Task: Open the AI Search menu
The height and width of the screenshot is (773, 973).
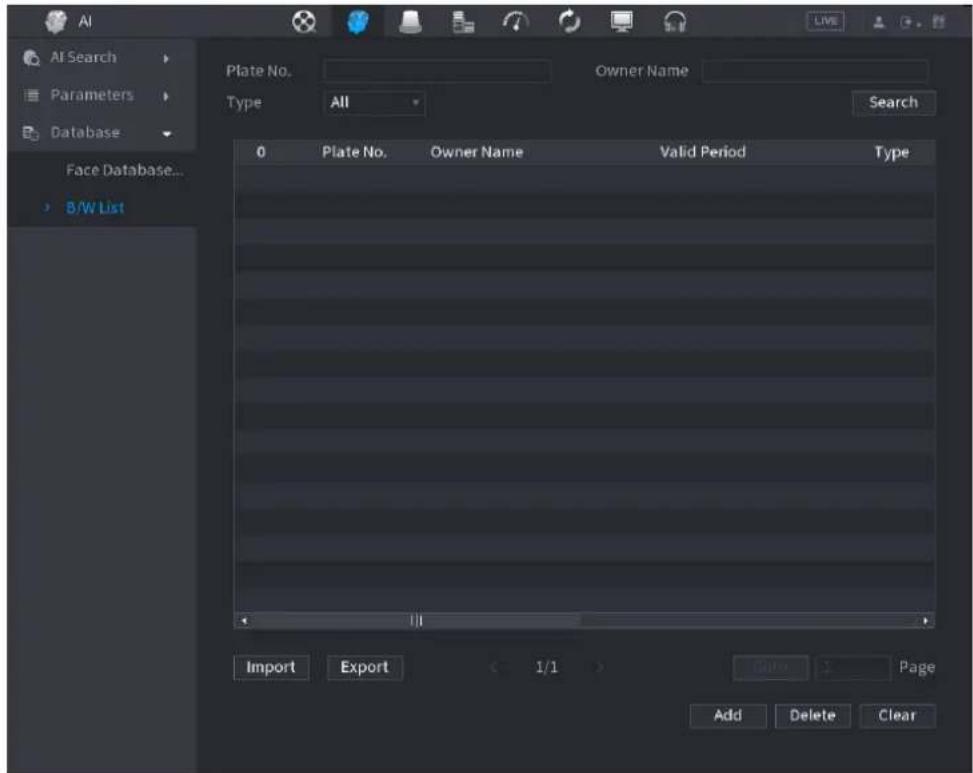Action: pos(102,58)
